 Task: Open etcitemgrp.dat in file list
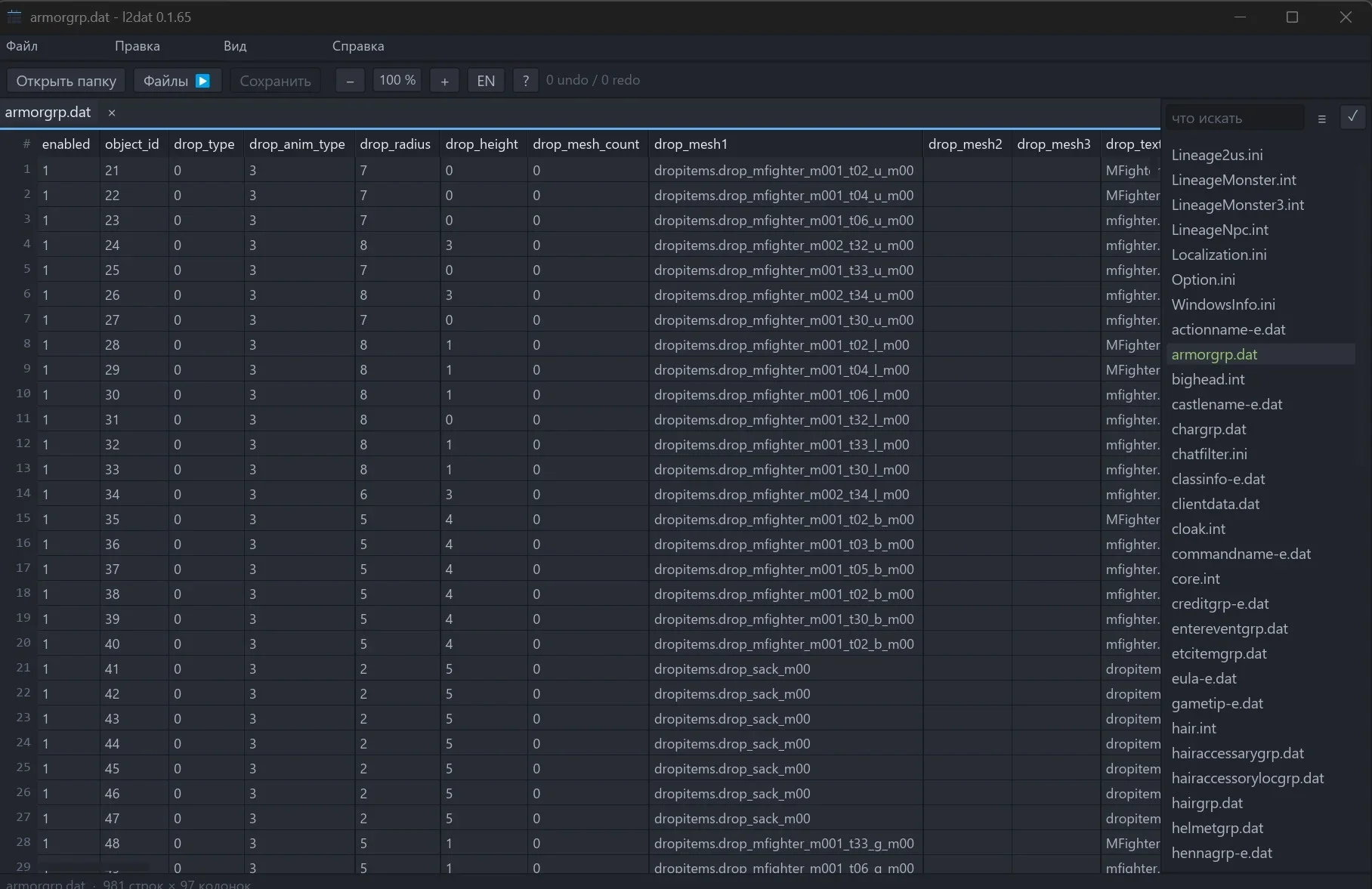click(1219, 653)
